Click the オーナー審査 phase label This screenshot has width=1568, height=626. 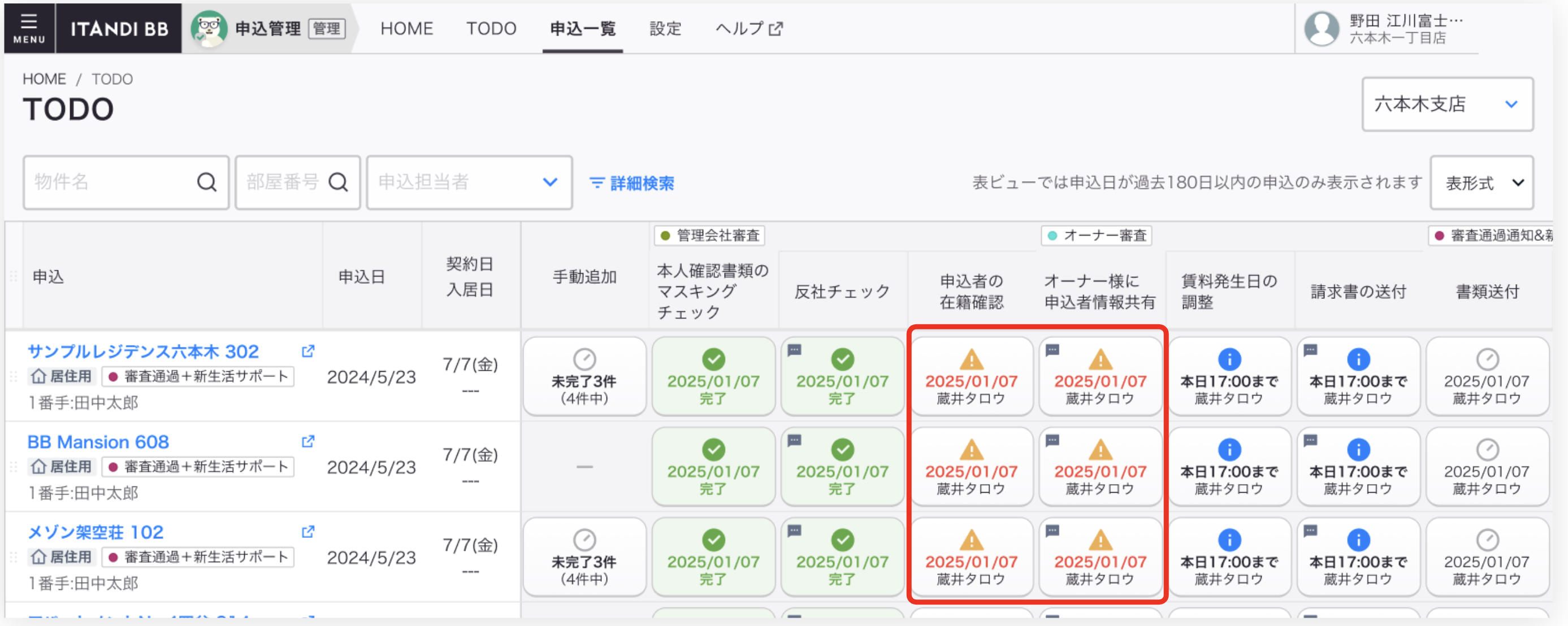pos(1096,236)
